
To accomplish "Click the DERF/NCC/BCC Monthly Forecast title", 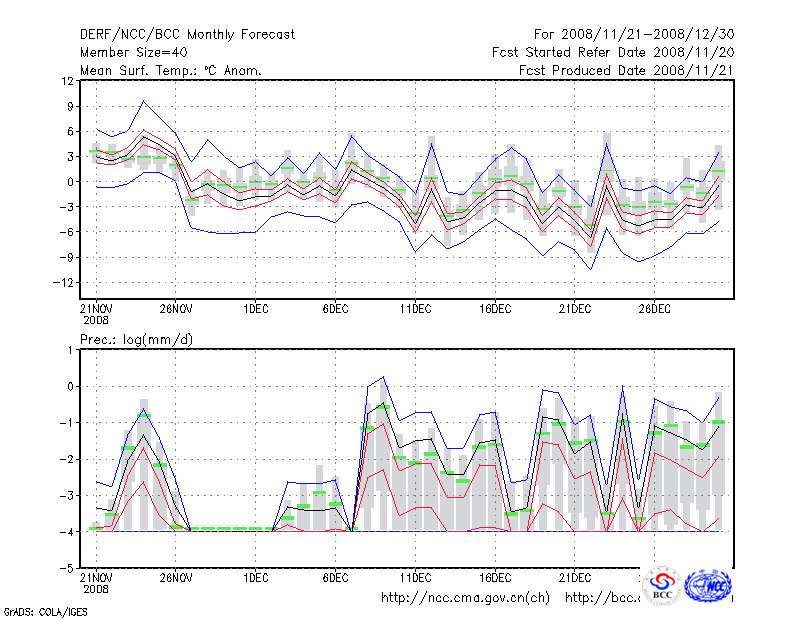I will tap(187, 35).
